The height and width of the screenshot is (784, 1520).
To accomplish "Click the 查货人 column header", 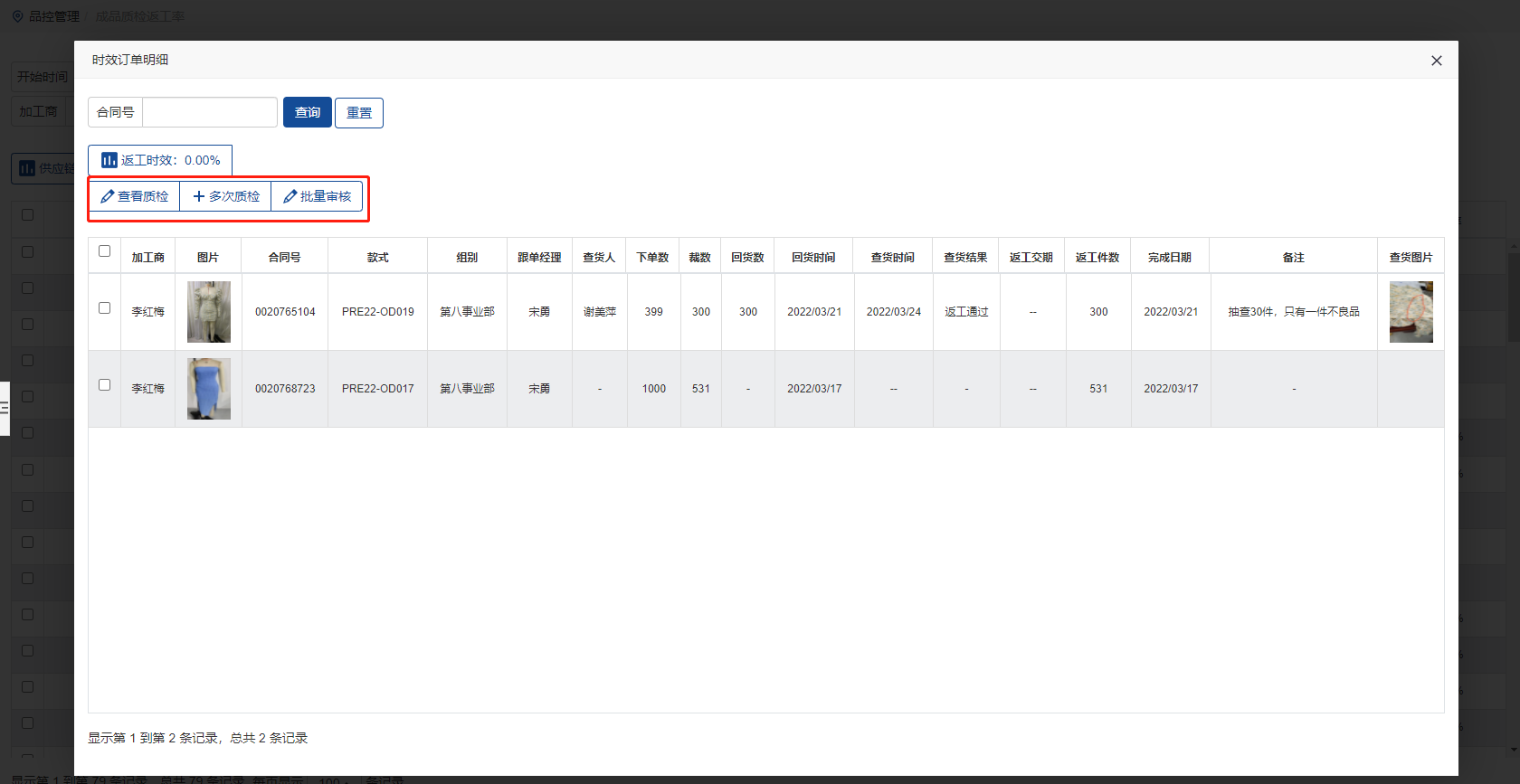I will coord(600,258).
